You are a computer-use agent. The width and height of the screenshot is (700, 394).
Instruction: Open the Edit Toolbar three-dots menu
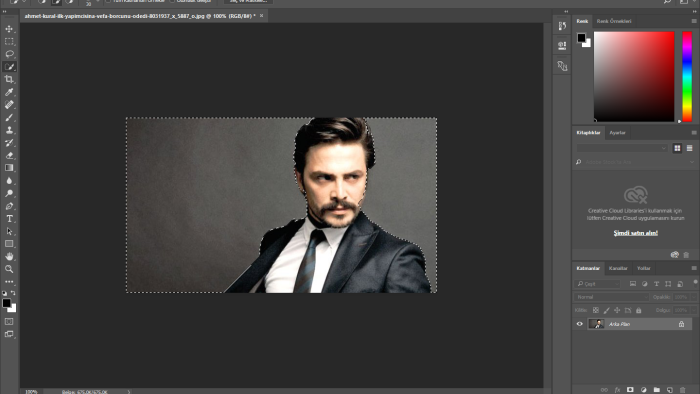click(x=9, y=282)
